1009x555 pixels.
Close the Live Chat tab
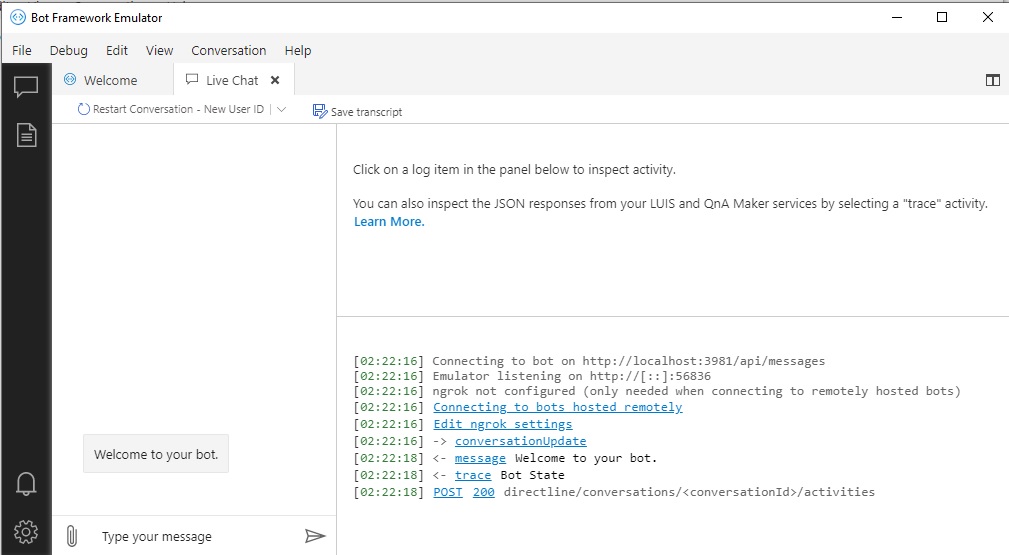275,80
